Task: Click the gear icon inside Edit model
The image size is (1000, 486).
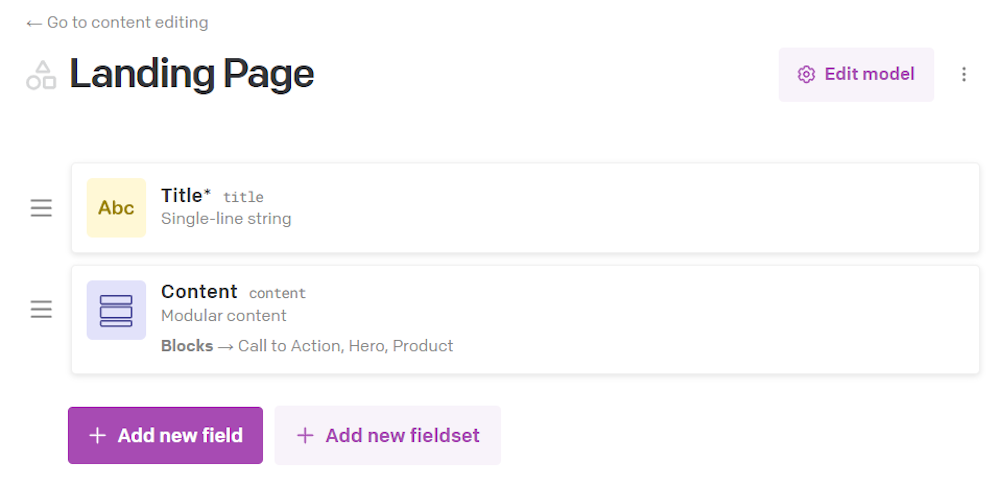Action: click(806, 75)
